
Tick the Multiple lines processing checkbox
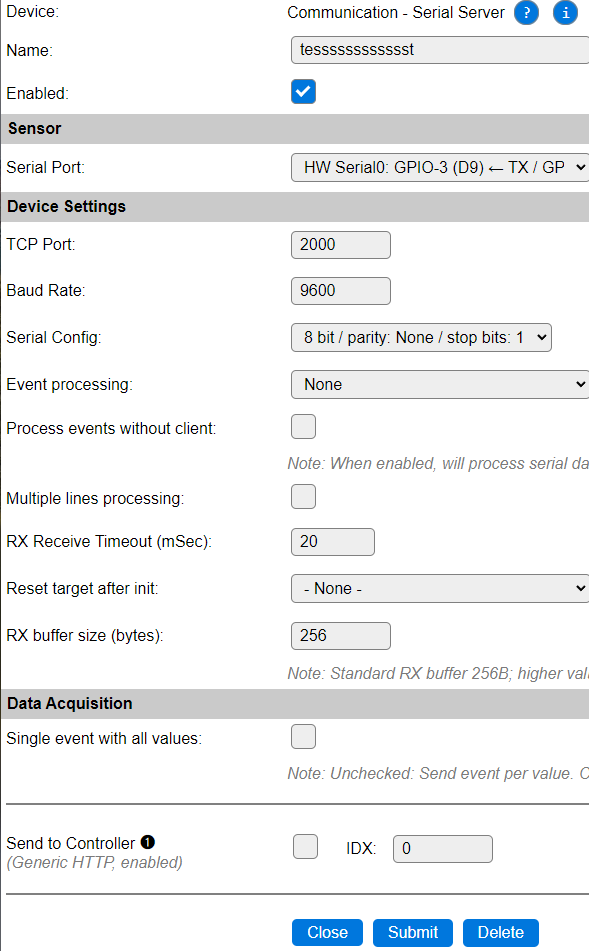[303, 496]
